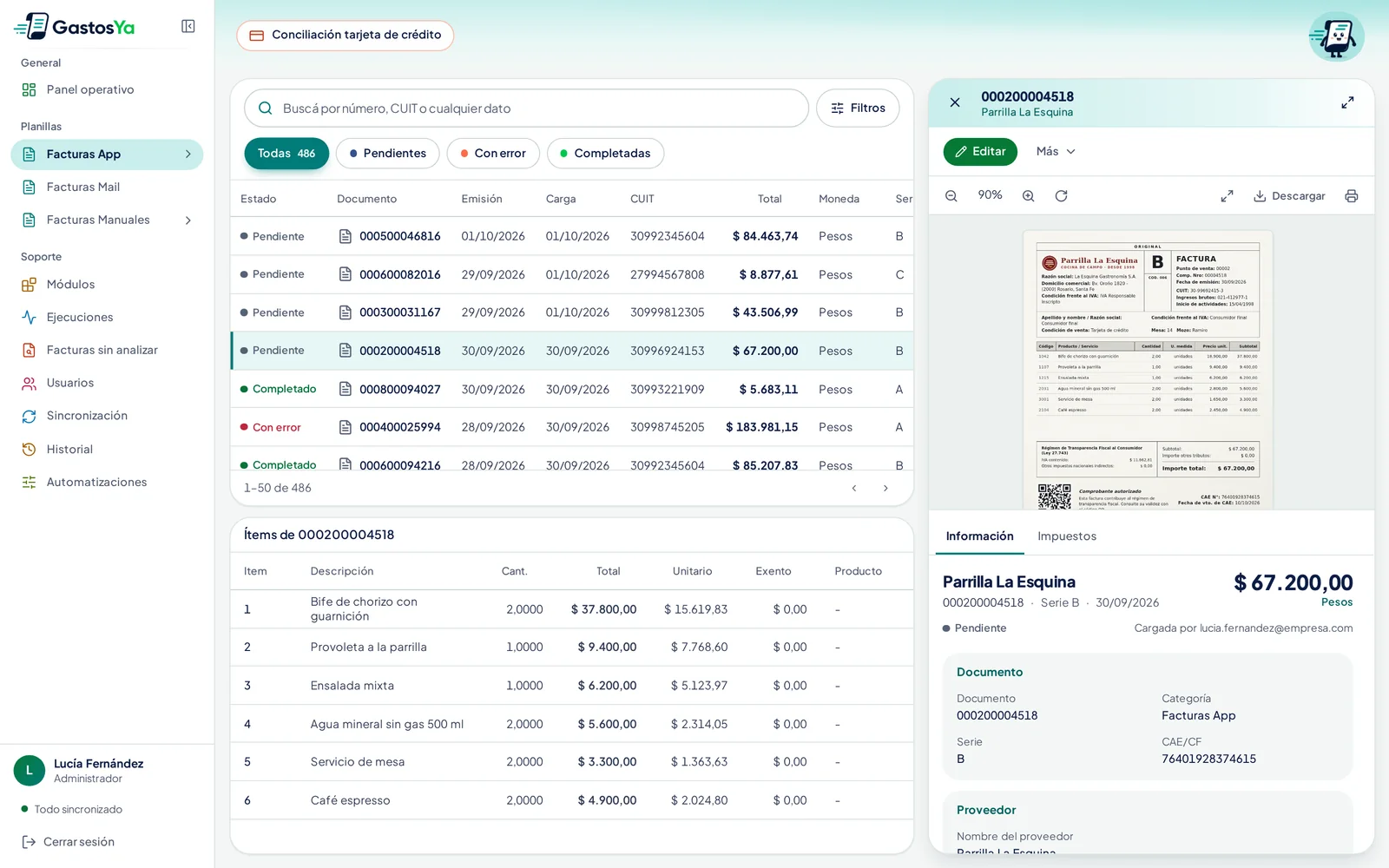Screen dimensions: 1389x868
Task: Select item row Provoleta a la parrilla
Action: point(572,648)
